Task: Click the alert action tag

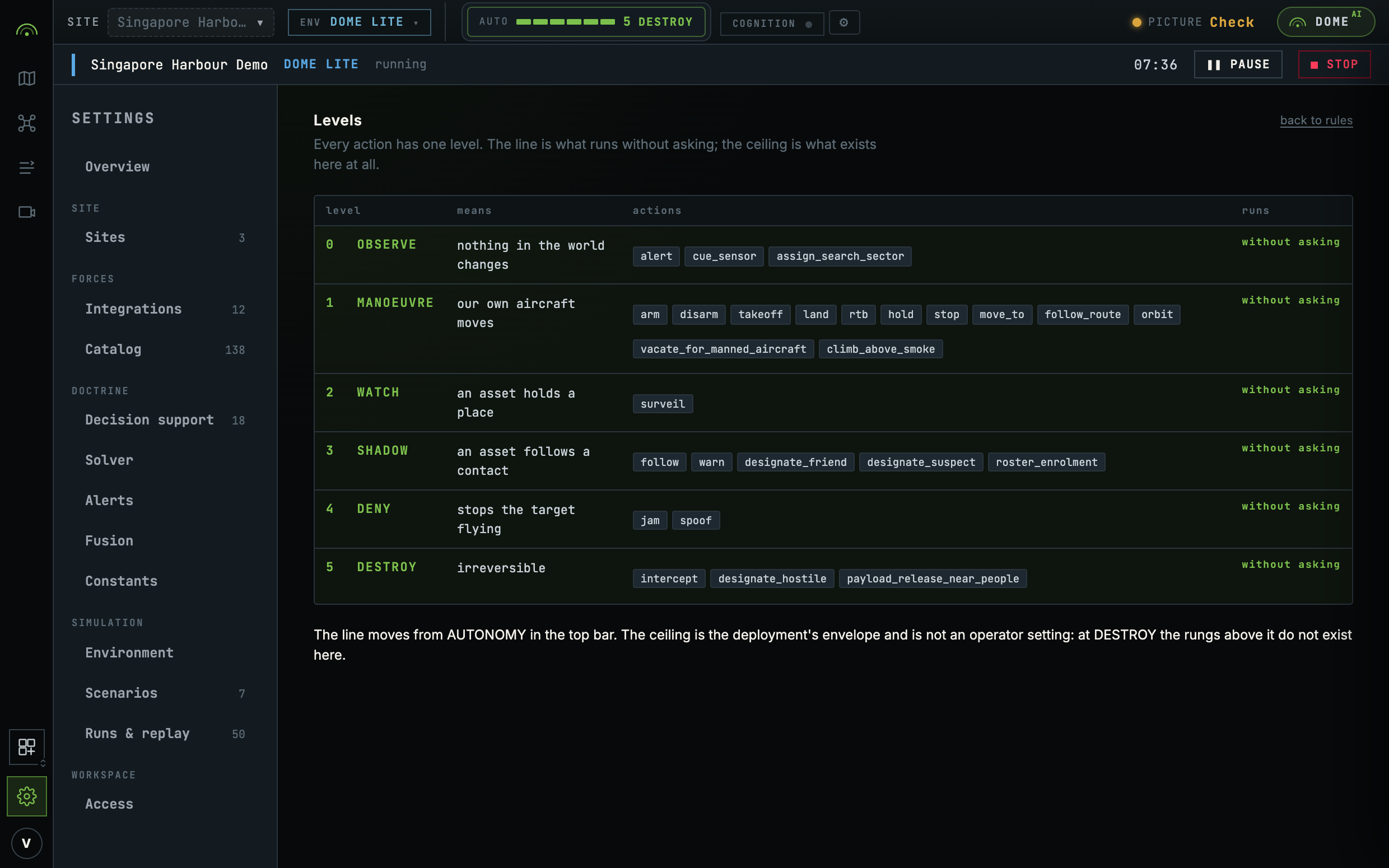Action: [656, 256]
